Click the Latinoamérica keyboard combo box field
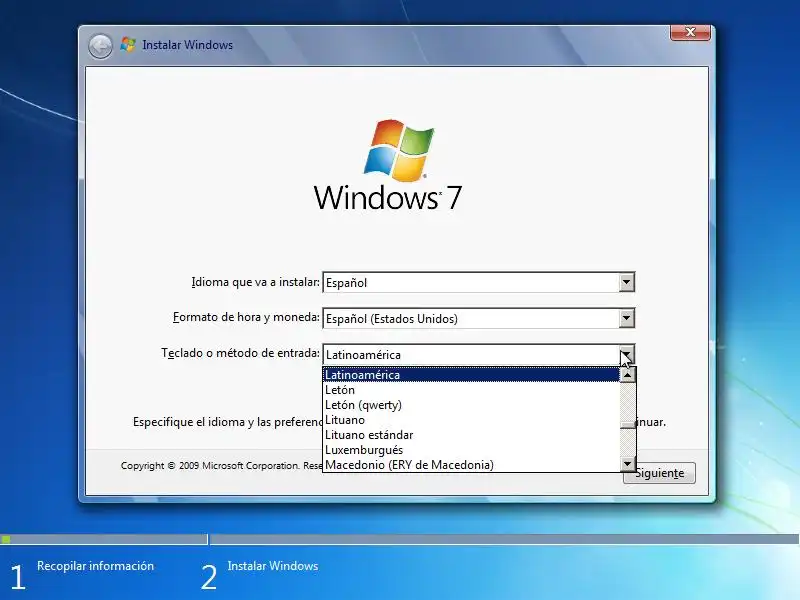Viewport: 800px width, 600px height. tap(479, 355)
